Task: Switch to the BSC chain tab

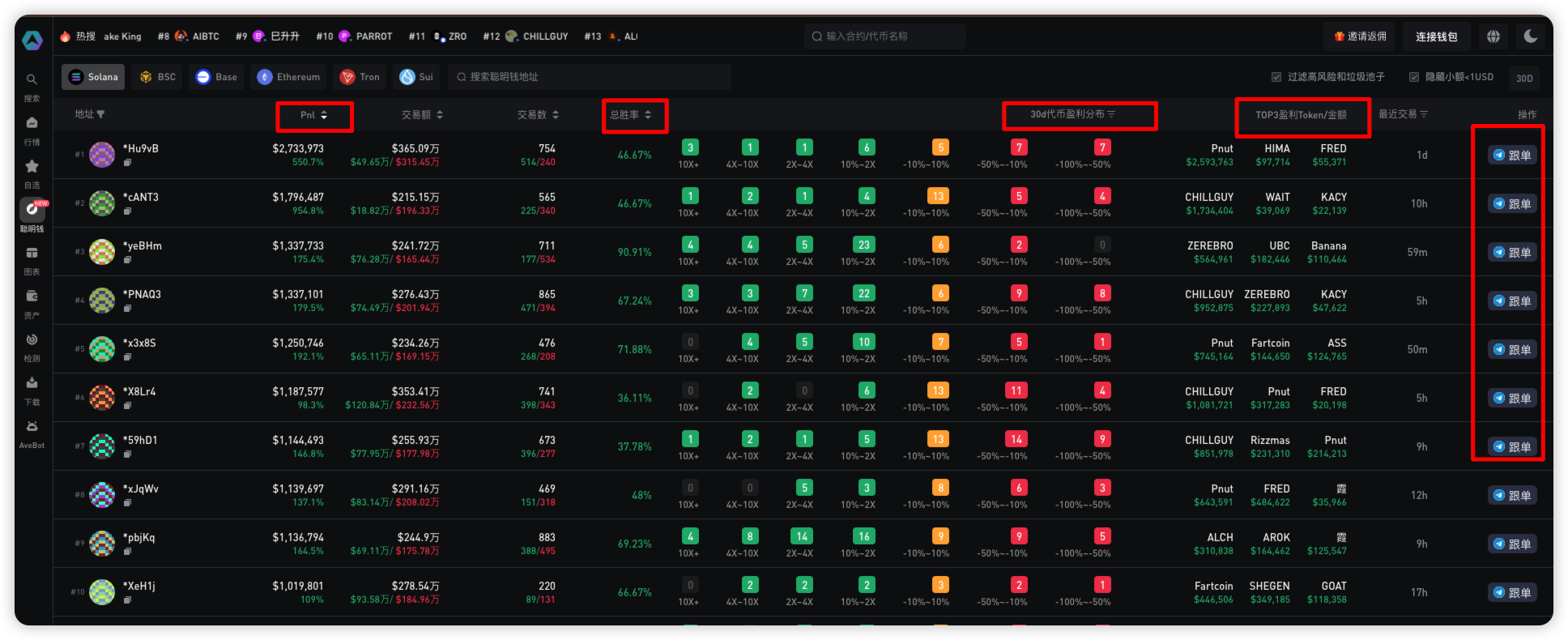Action: tap(158, 77)
